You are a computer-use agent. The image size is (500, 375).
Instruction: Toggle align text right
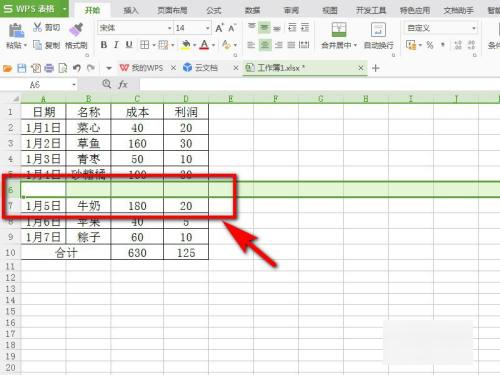278,45
